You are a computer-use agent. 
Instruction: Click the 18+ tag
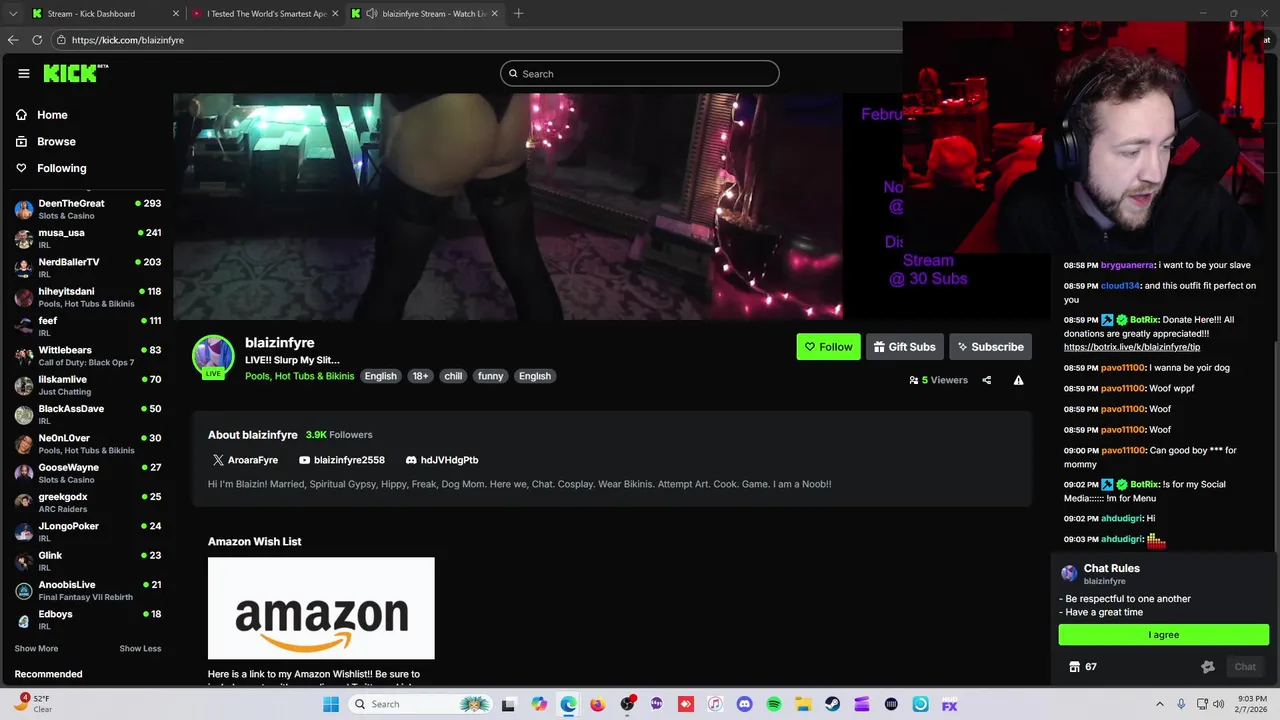pos(420,376)
